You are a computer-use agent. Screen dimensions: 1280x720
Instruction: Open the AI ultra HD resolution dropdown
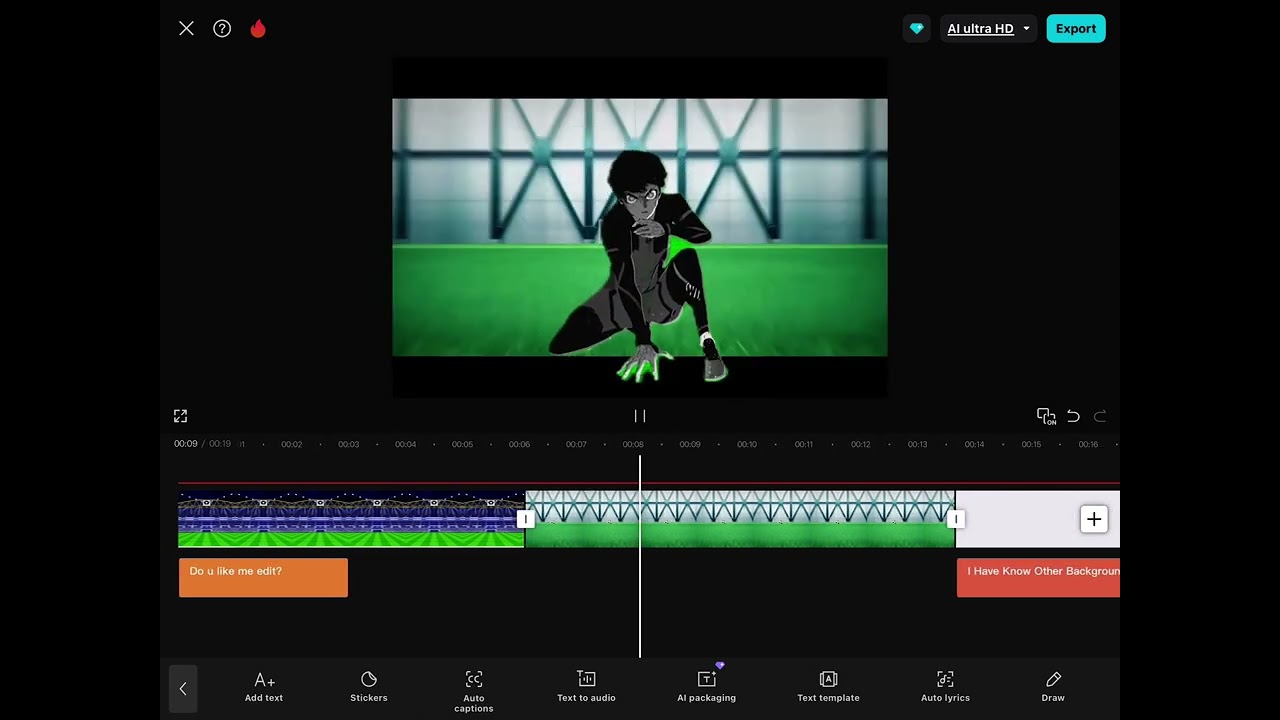pyautogui.click(x=988, y=29)
